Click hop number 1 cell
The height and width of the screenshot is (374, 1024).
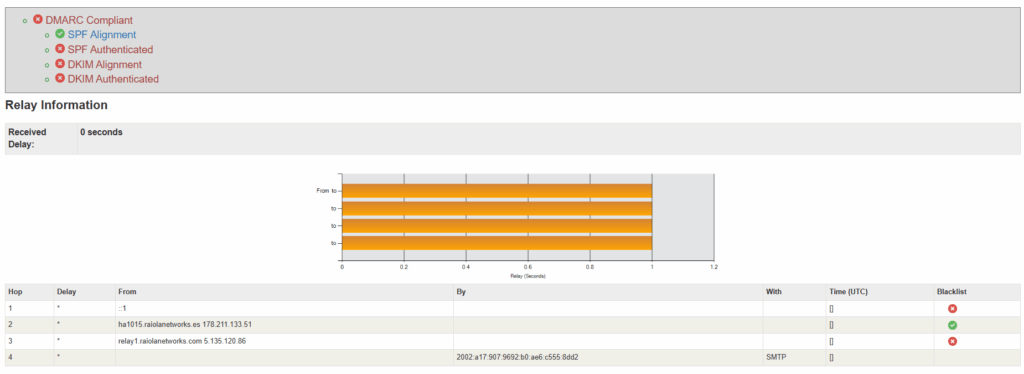tap(29, 309)
